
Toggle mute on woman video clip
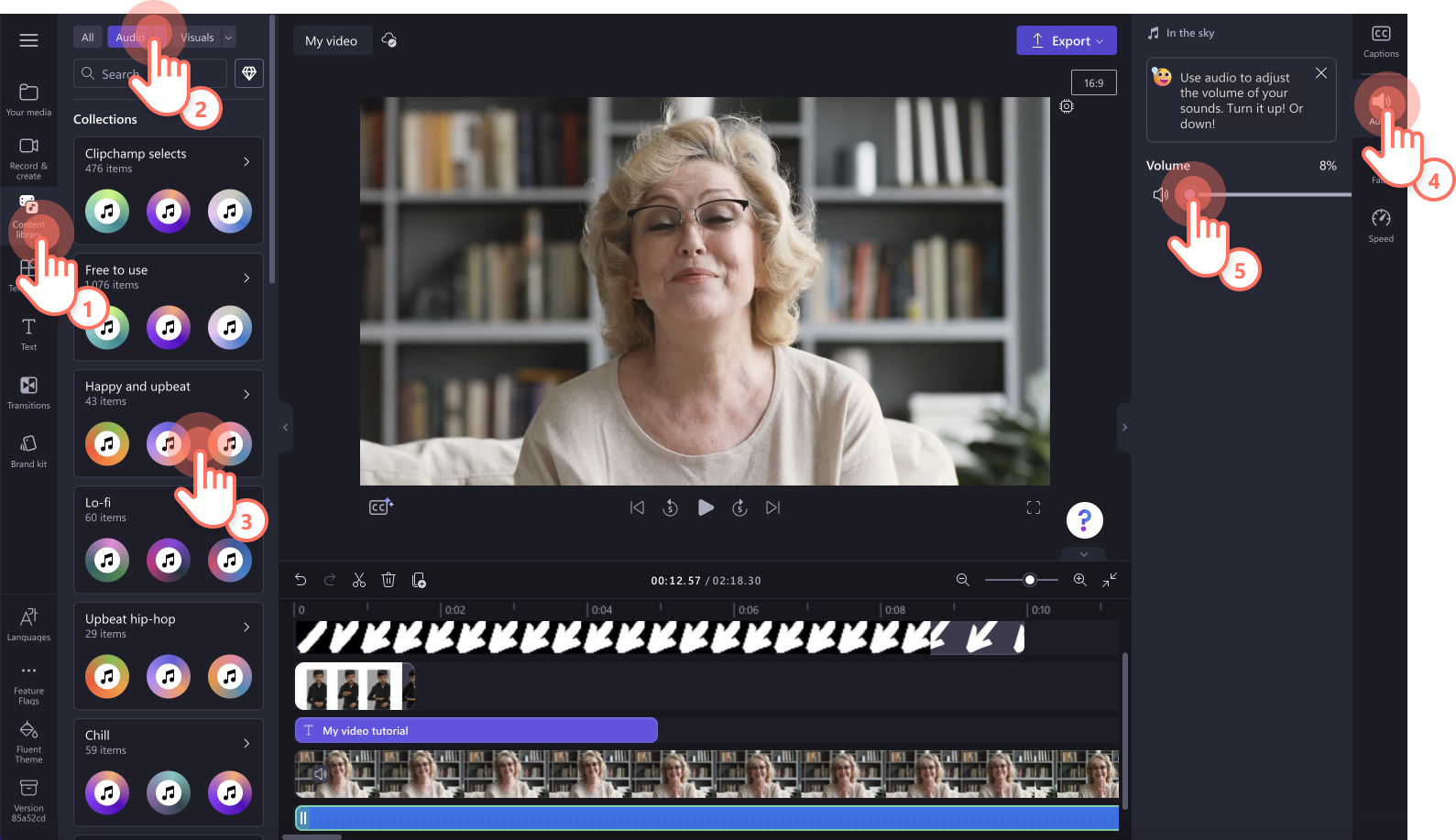(x=320, y=774)
